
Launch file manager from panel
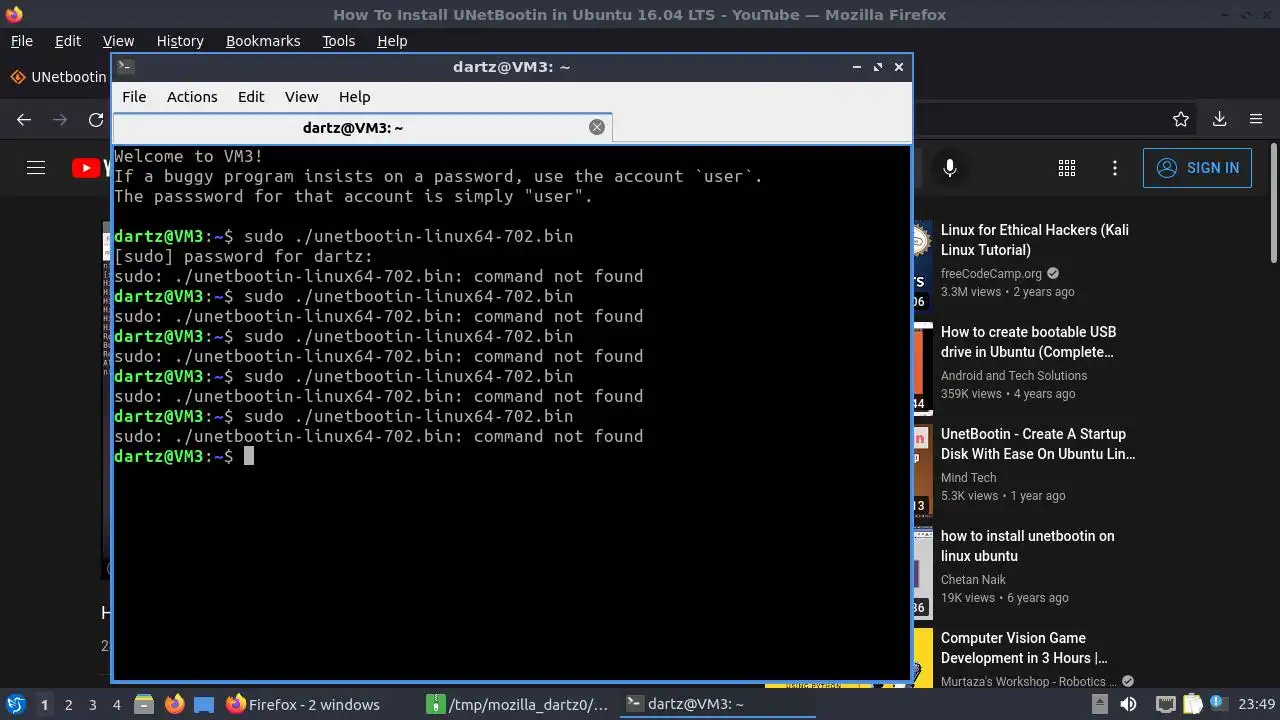143,705
